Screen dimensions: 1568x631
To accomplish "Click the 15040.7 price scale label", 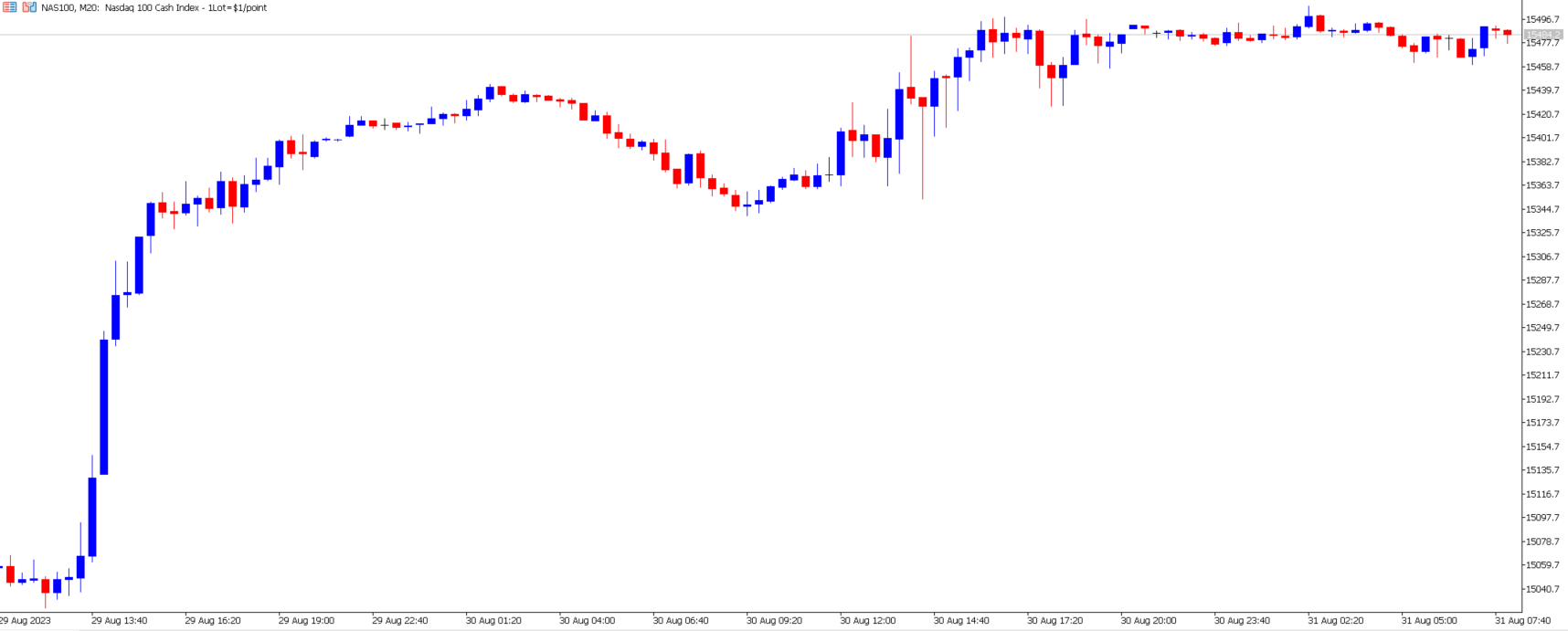I will tap(1542, 589).
